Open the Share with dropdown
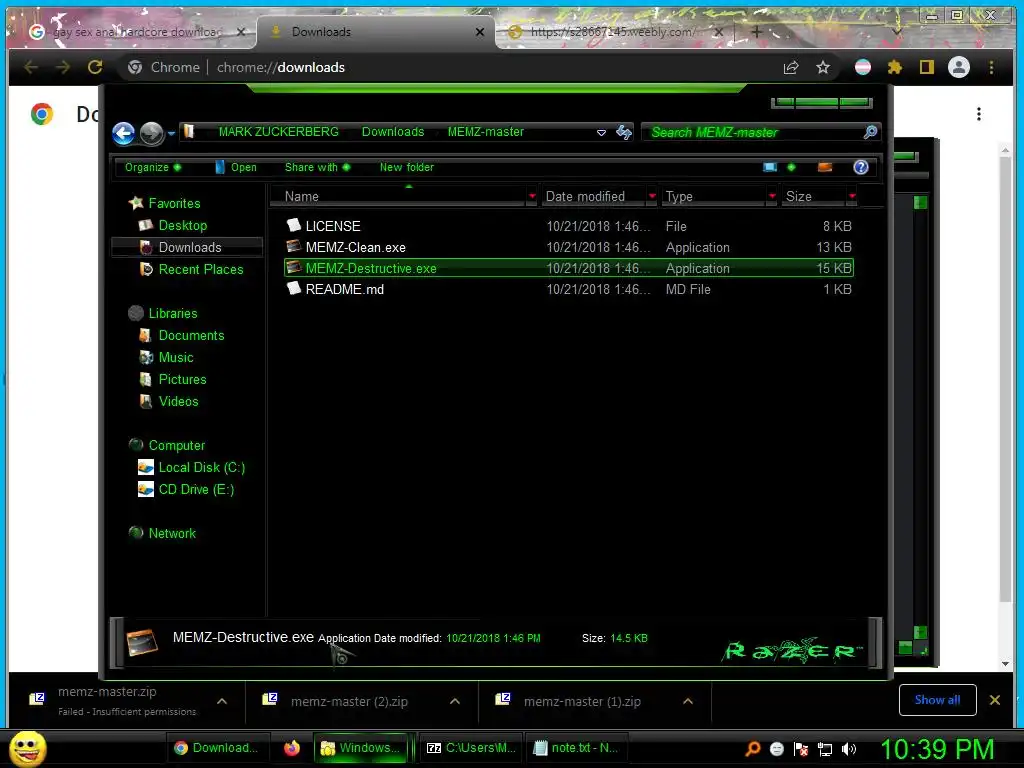 pyautogui.click(x=317, y=167)
